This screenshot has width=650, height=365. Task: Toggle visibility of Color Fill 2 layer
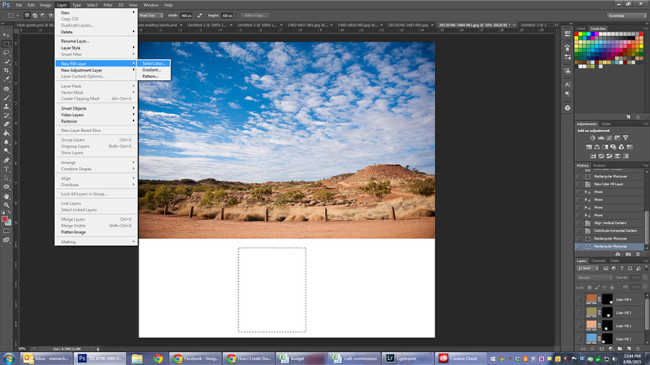[x=580, y=326]
